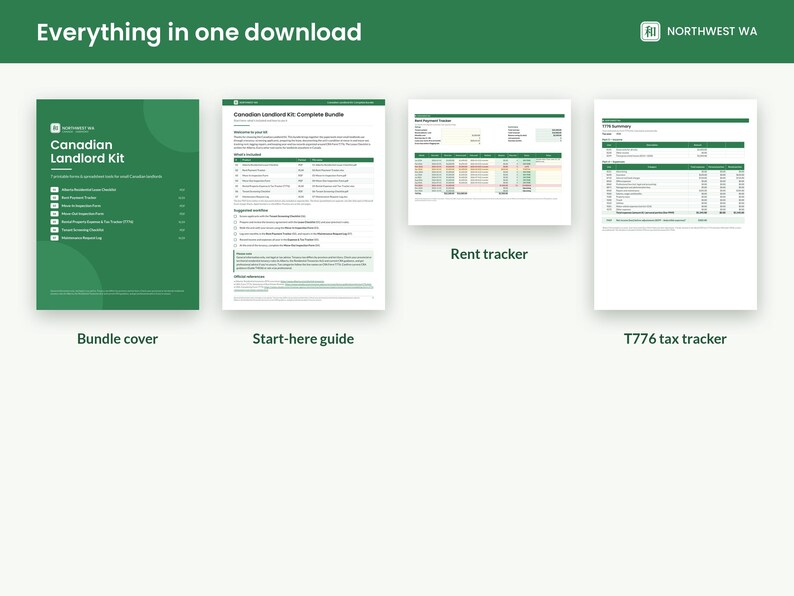Viewport: 794px width, 596px height.
Task: Click 'Canadian Landlord Kit: Complete Bundle' guide title
Action: (x=289, y=115)
